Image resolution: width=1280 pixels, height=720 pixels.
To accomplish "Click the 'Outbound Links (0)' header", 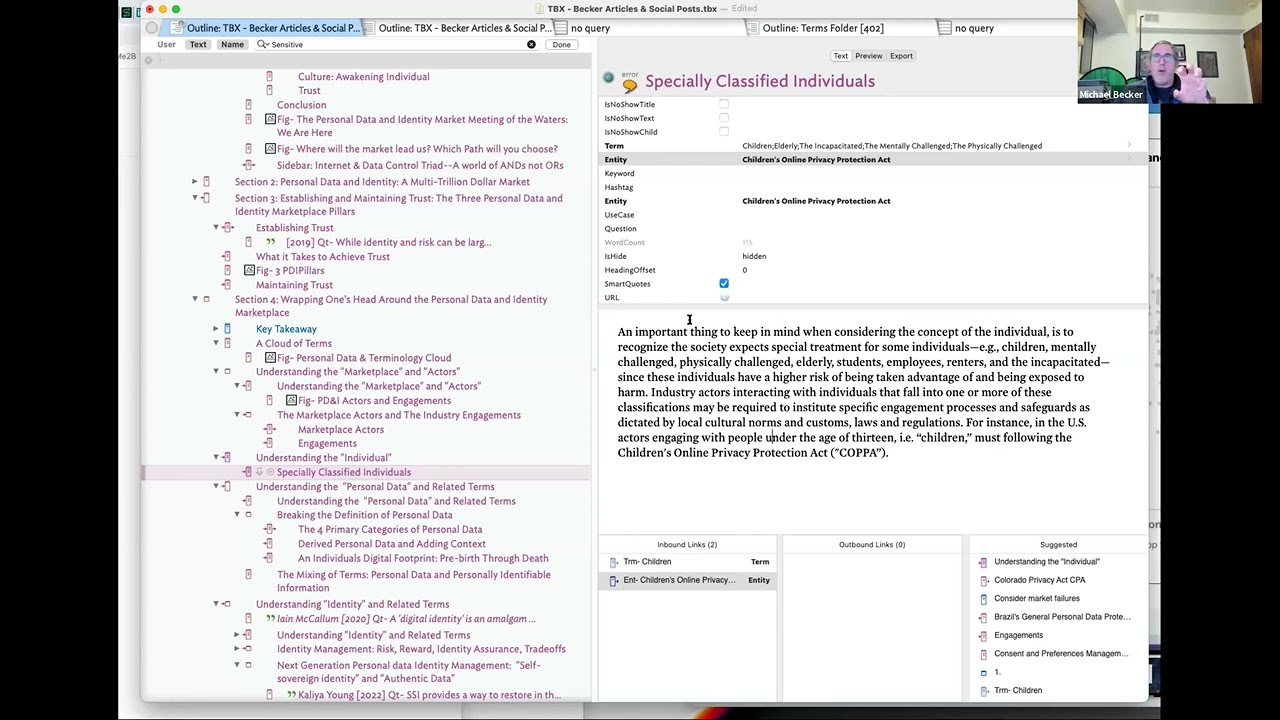I will pos(872,545).
